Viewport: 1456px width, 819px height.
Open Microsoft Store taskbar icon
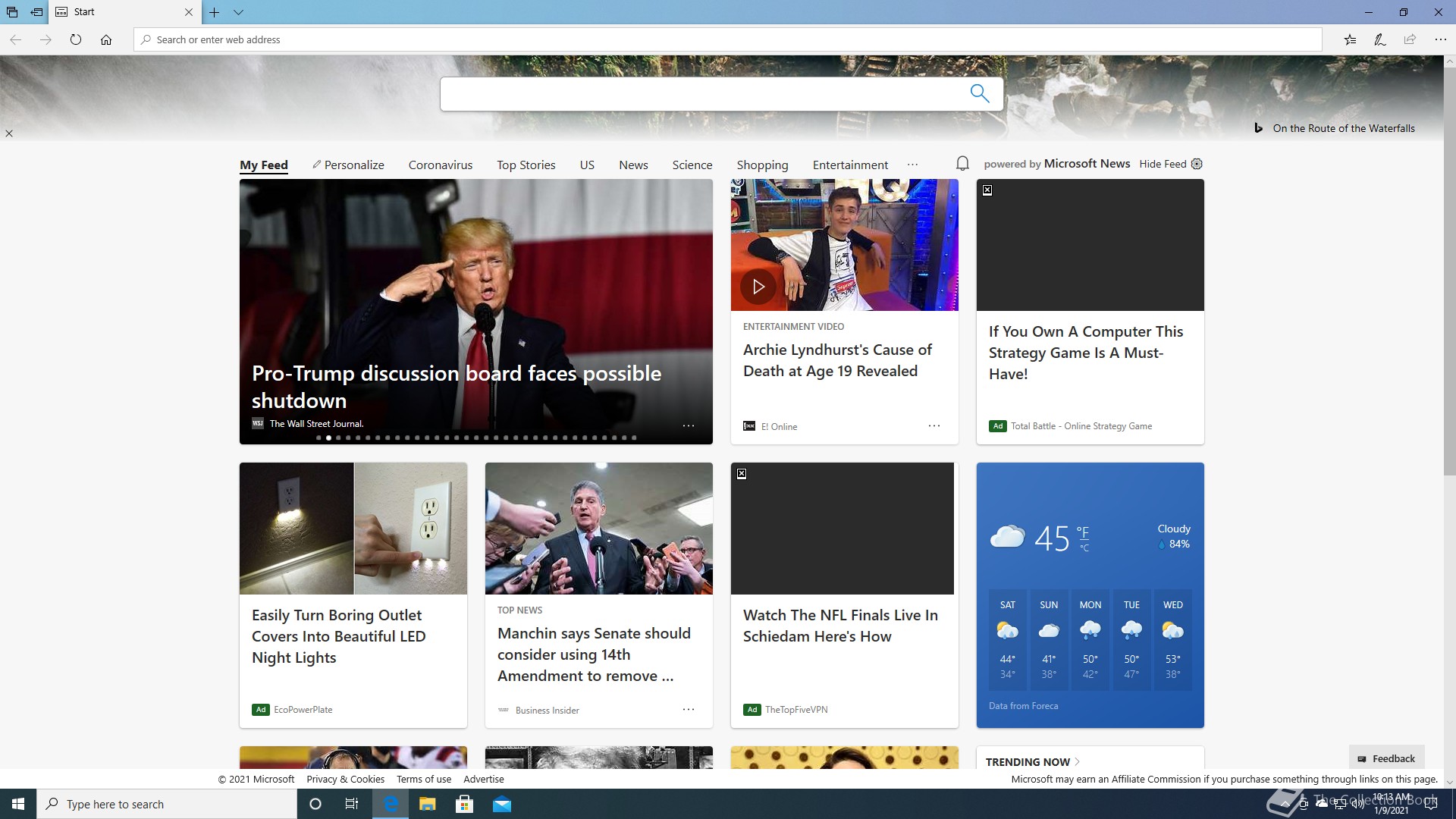coord(464,804)
